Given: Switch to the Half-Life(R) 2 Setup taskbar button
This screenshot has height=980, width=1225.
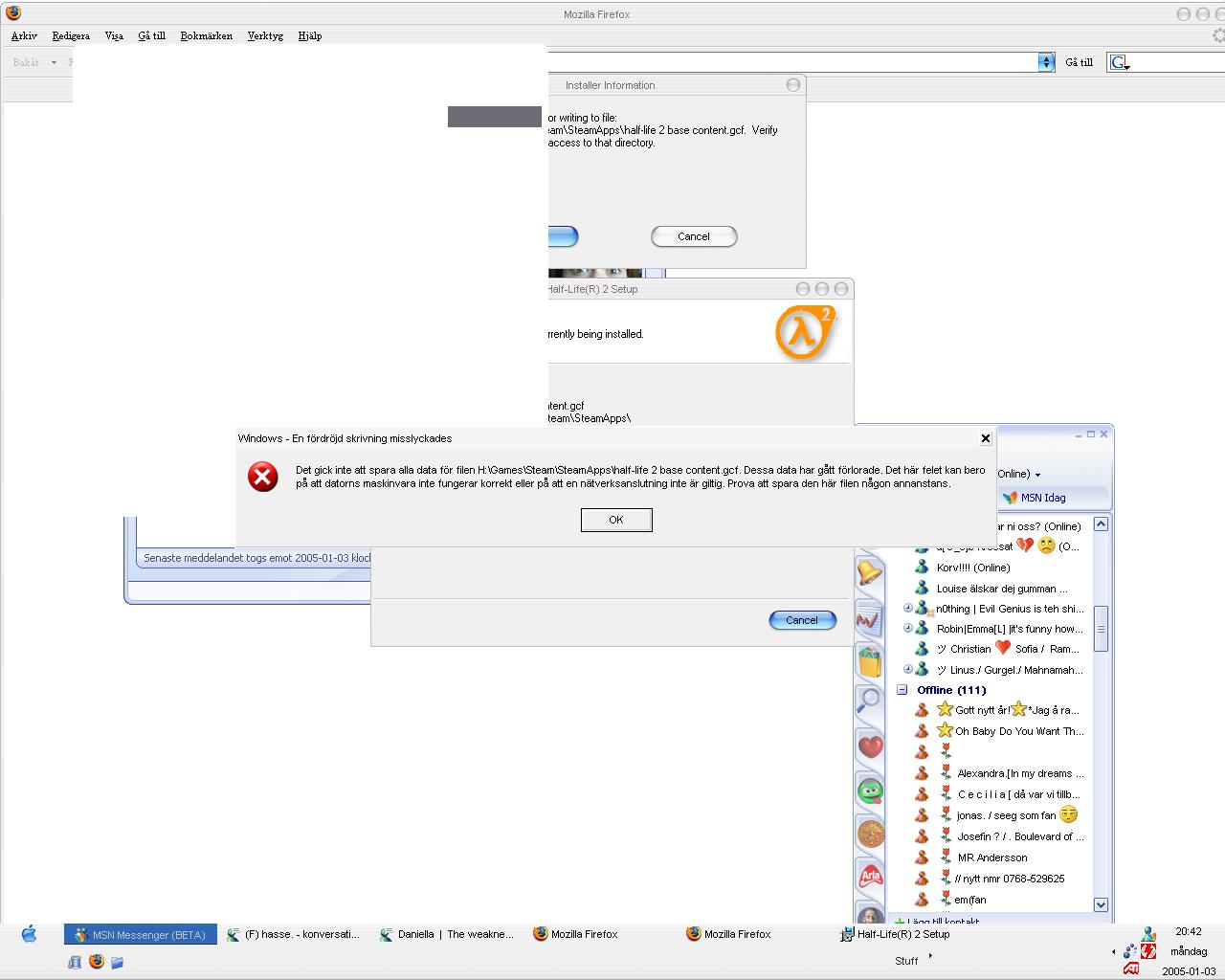Looking at the screenshot, I should click(896, 935).
